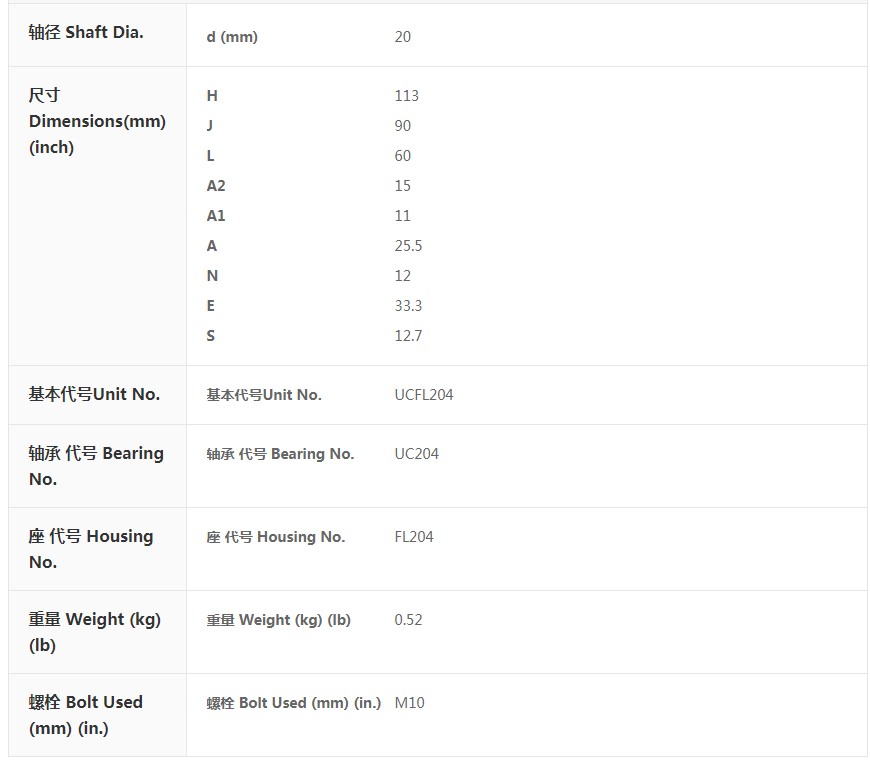This screenshot has height=767, width=870.
Task: Select the L dimension value 60
Action: tap(403, 156)
